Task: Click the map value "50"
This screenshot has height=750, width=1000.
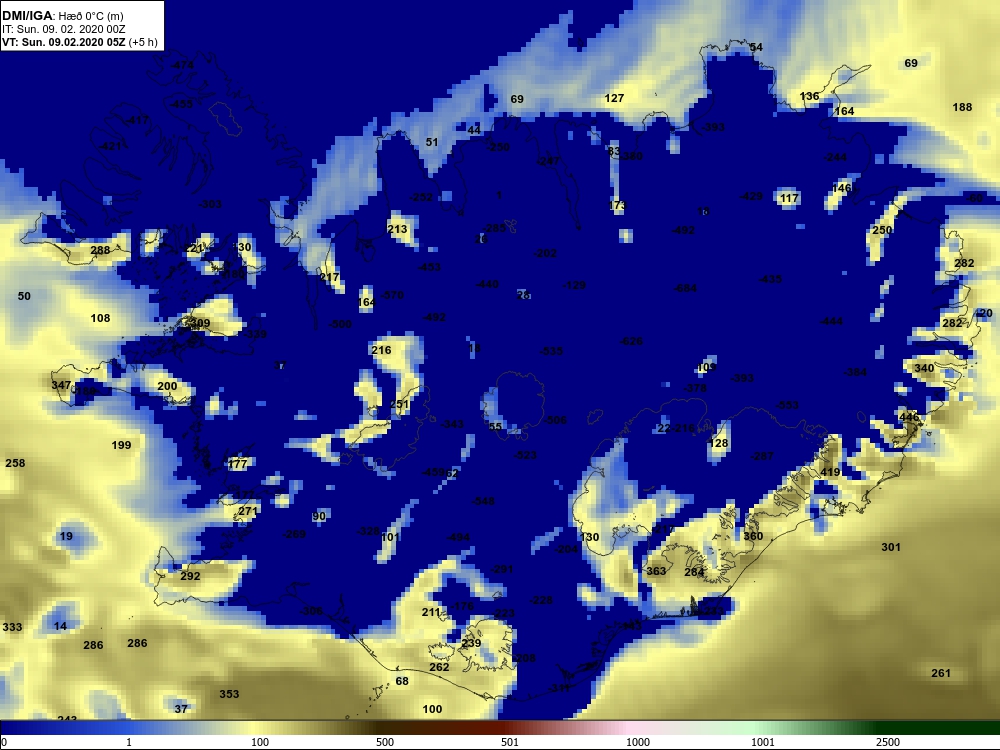Action: (x=24, y=296)
